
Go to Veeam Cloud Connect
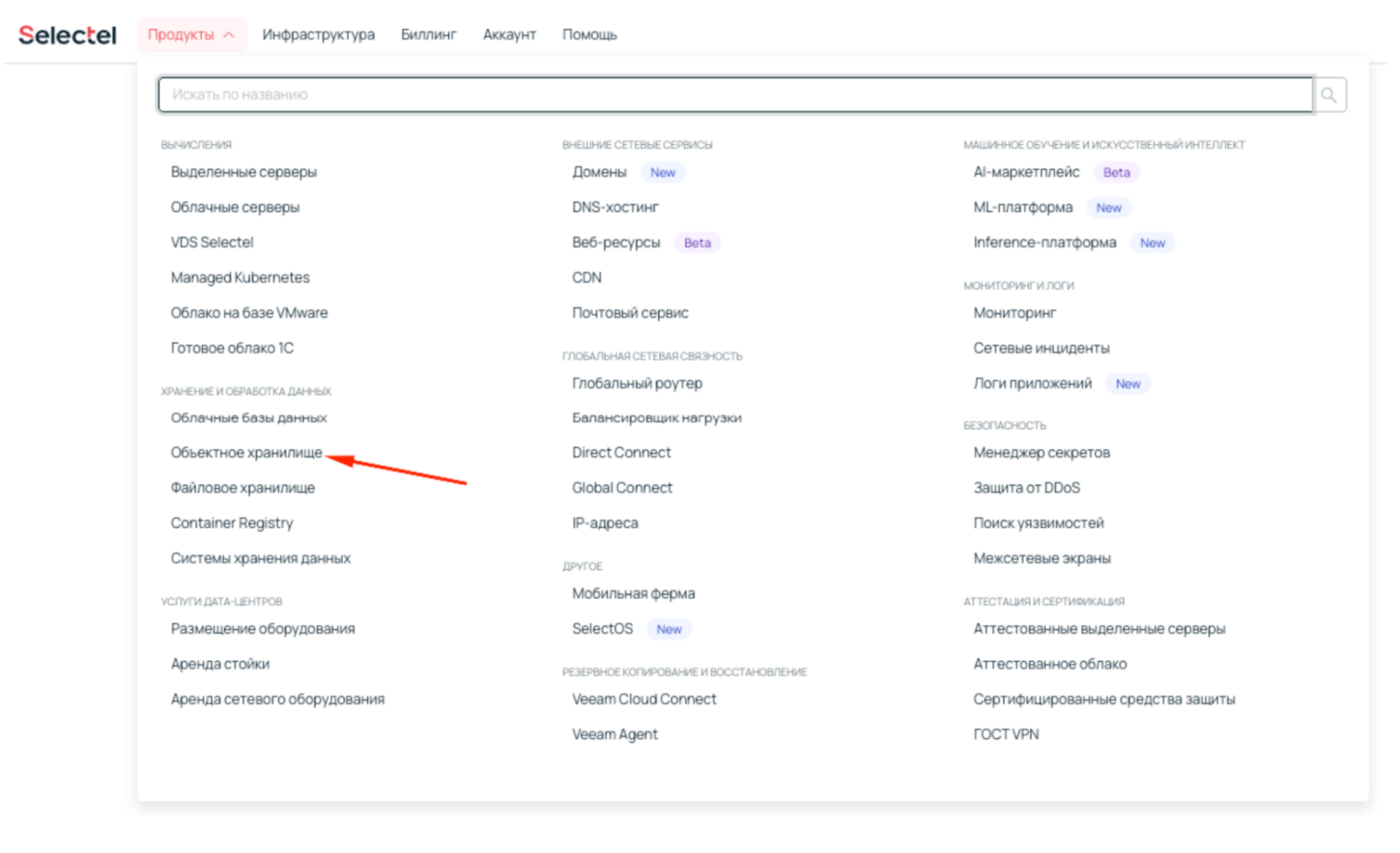(644, 699)
